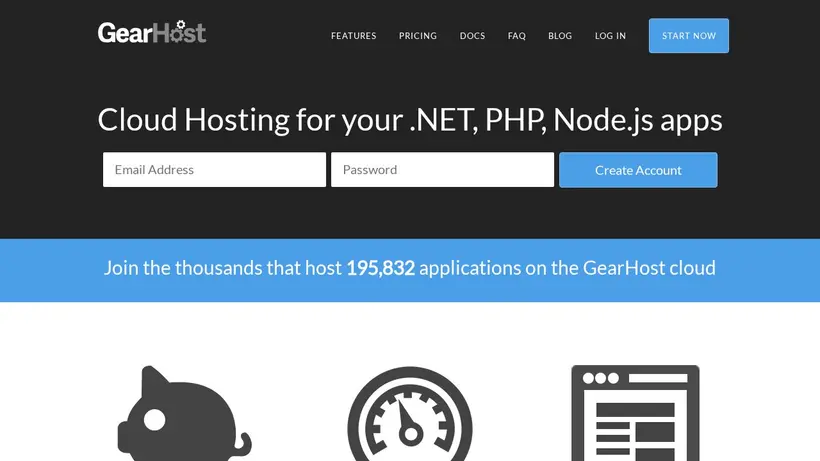Focus the Password field
Screen dimensions: 820x461
tap(442, 169)
